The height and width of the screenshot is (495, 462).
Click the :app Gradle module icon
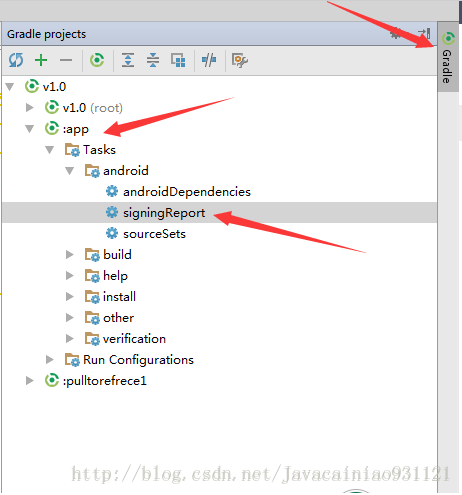(x=52, y=128)
